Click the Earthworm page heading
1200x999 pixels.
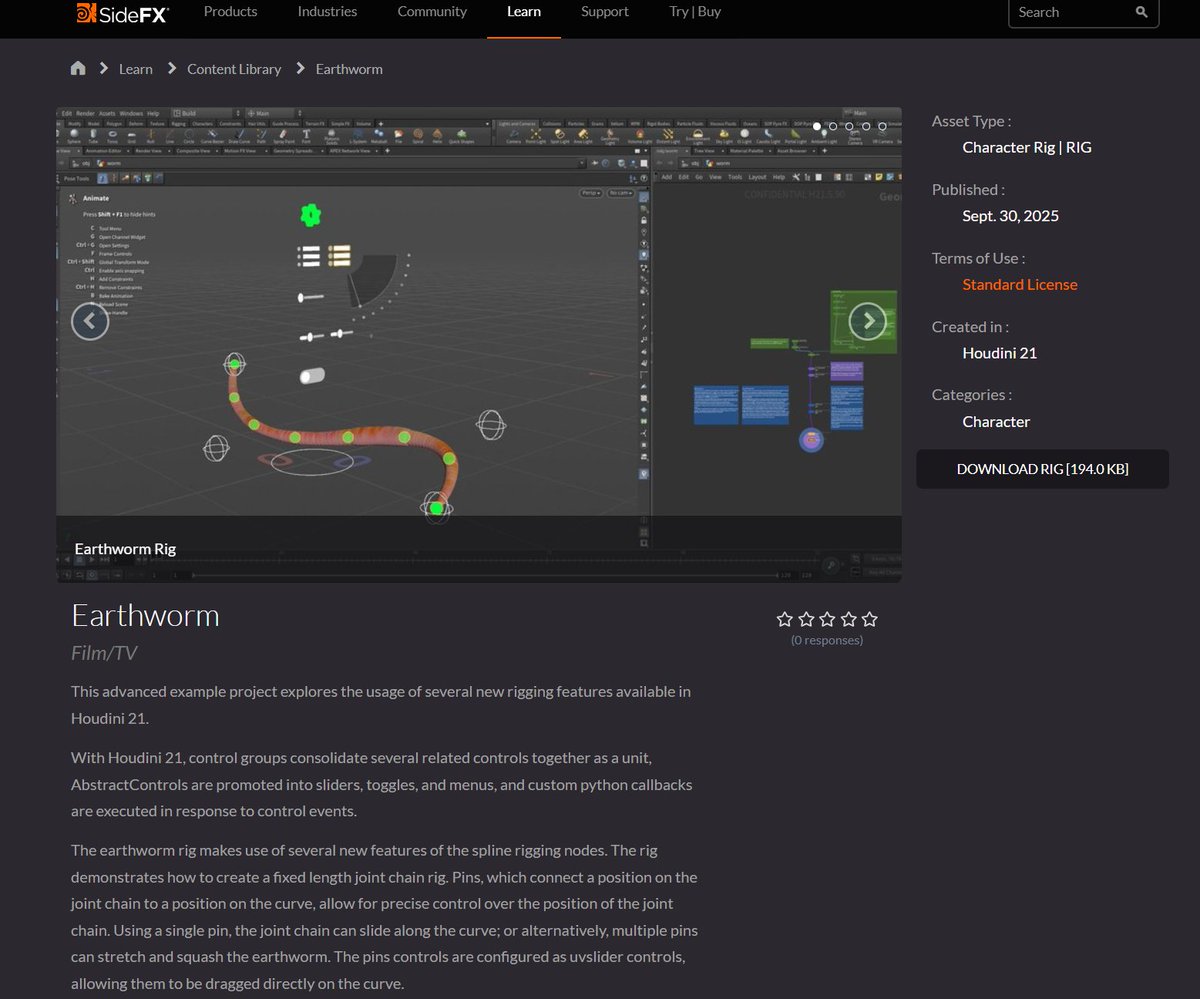point(145,615)
